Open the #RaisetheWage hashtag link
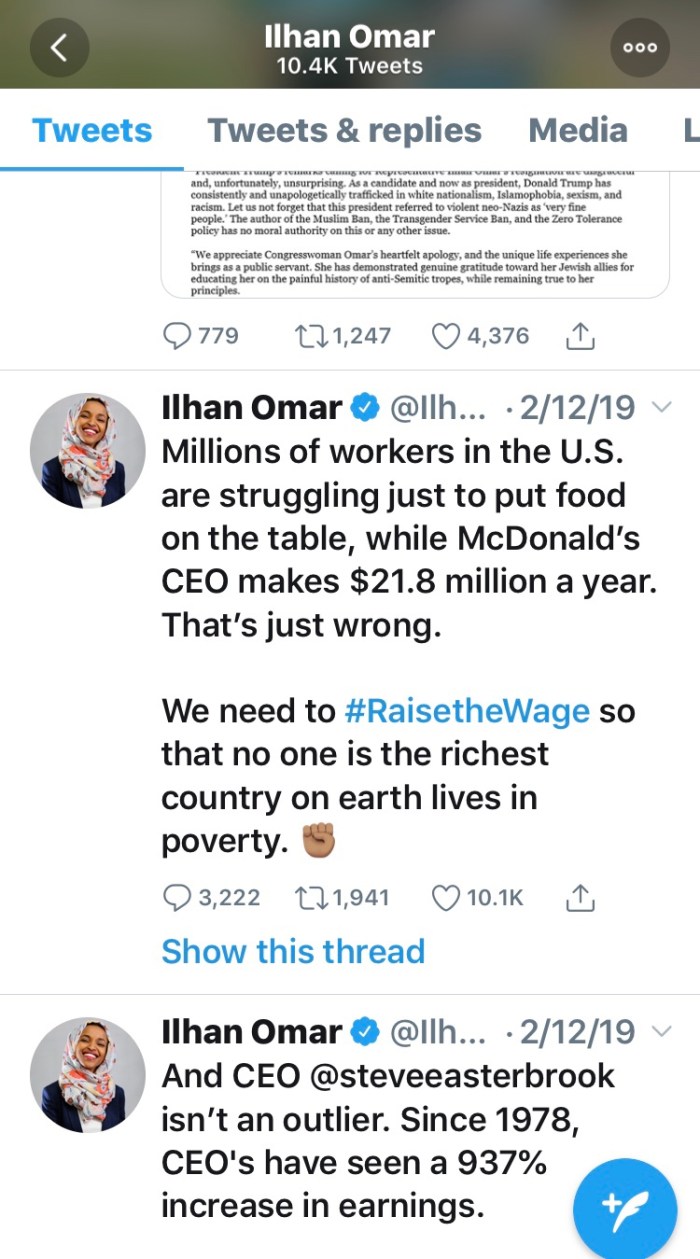The height and width of the screenshot is (1259, 700). point(466,712)
